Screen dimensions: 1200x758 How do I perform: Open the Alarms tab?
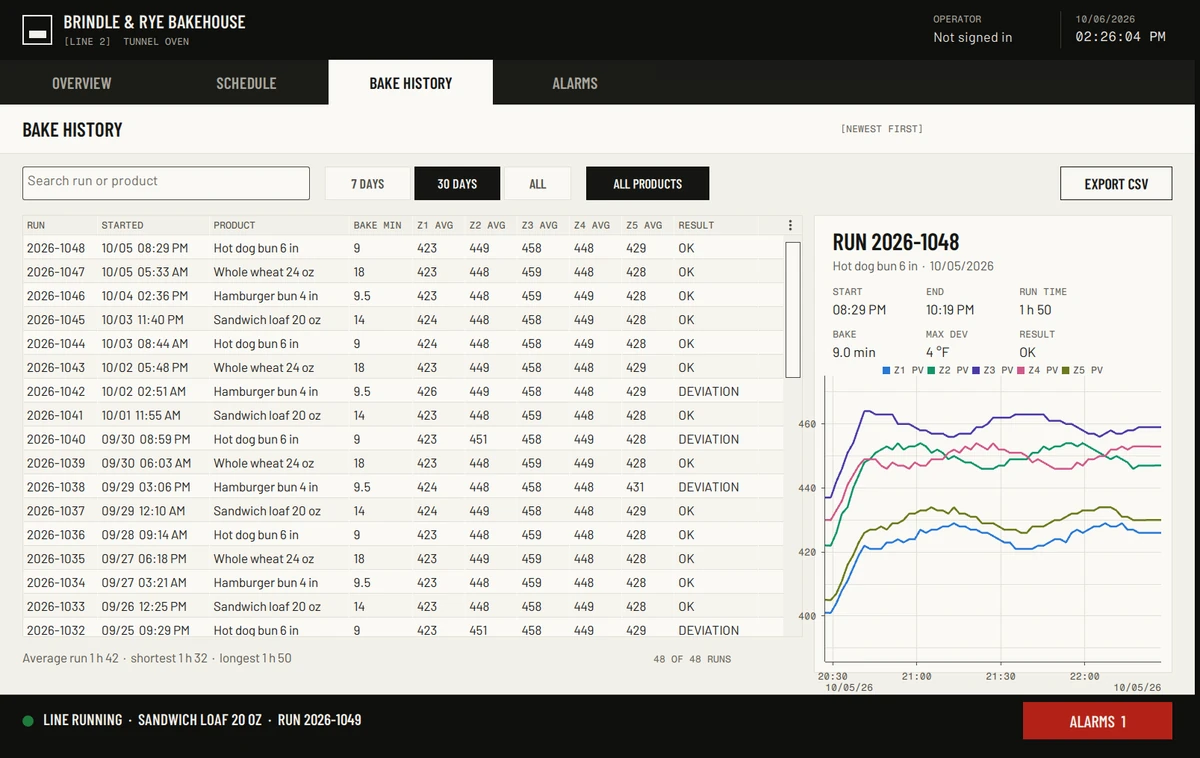pyautogui.click(x=575, y=83)
